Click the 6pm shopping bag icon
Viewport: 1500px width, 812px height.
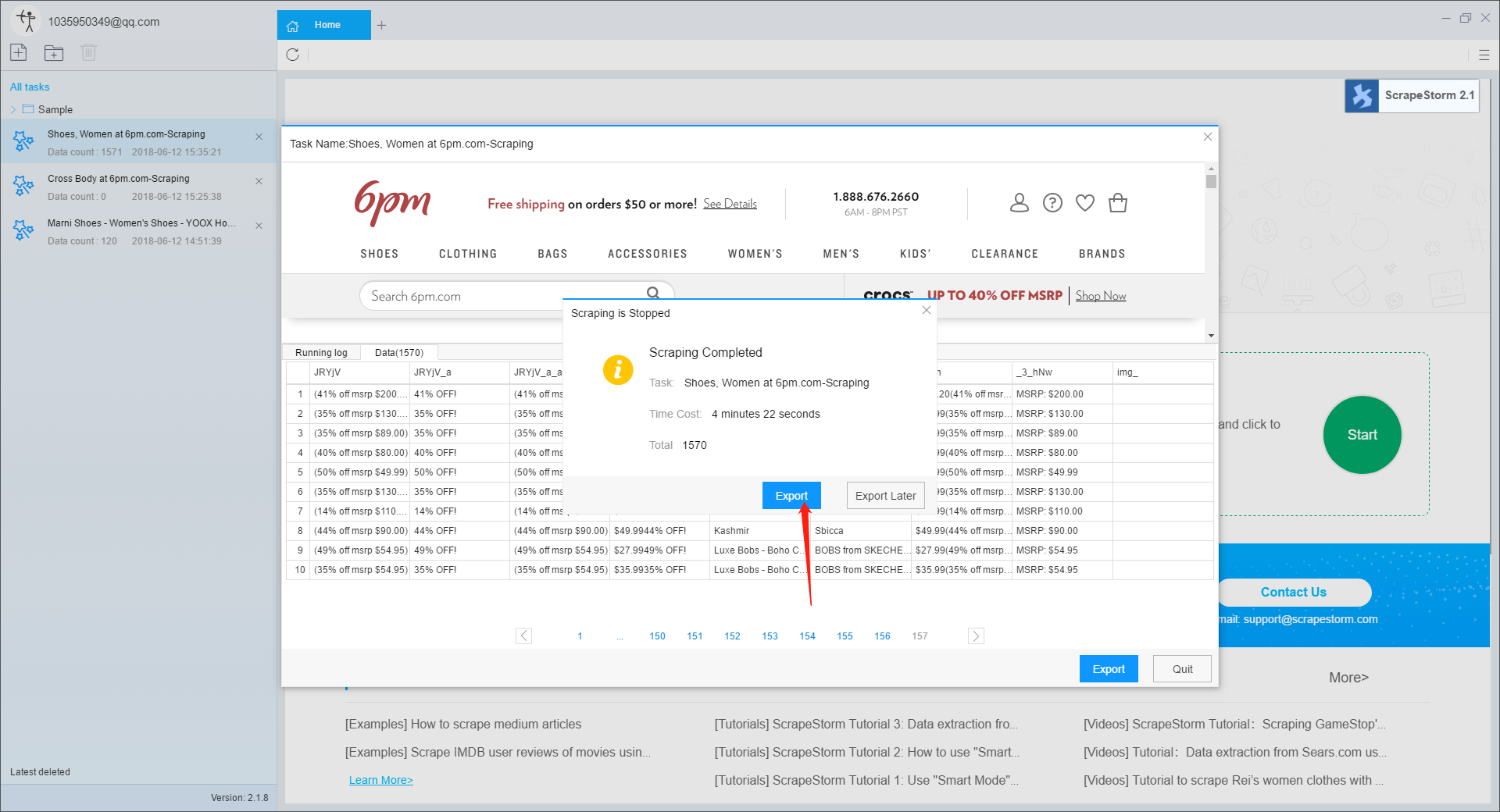1118,203
